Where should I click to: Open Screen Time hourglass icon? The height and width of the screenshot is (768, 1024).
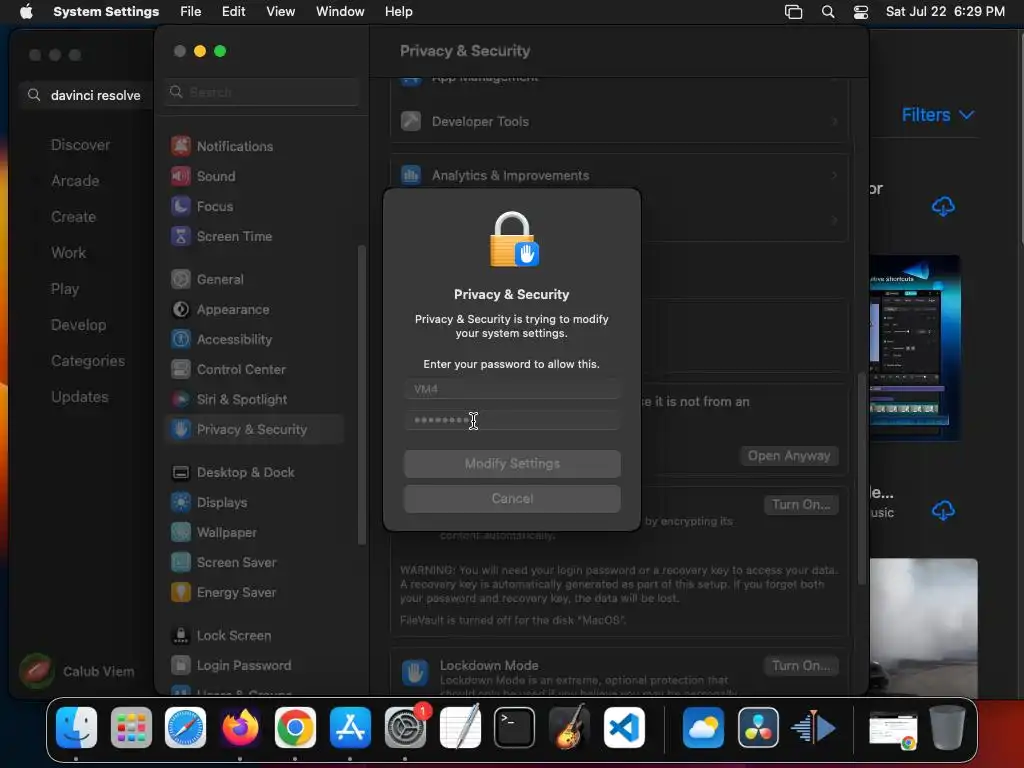pyautogui.click(x=181, y=236)
